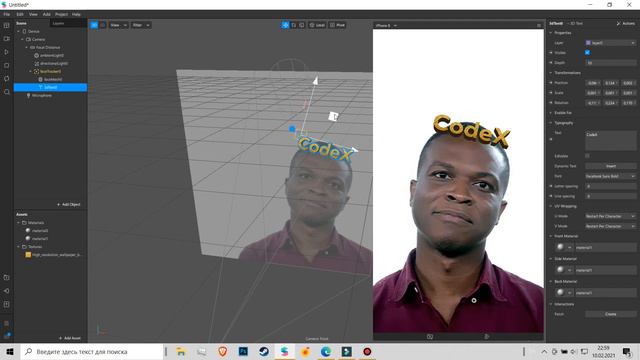640x360 pixels.
Task: Click the Actions button in inspector
Action: 626,24
